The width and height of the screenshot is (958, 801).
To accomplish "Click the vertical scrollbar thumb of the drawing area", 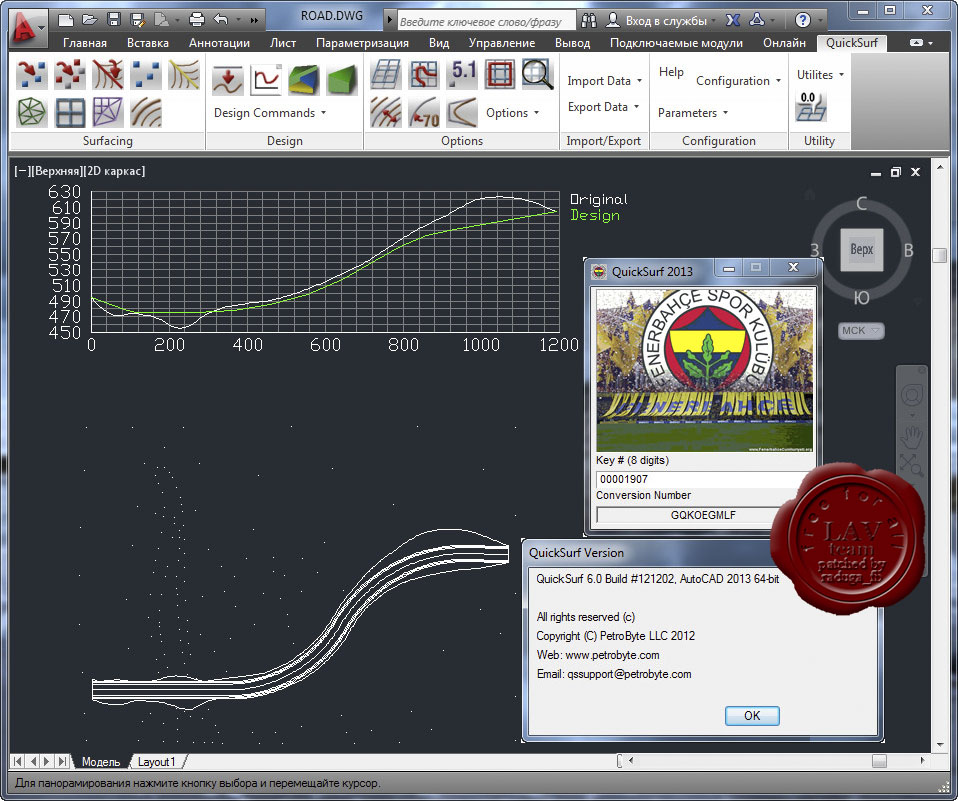I will tap(940, 255).
